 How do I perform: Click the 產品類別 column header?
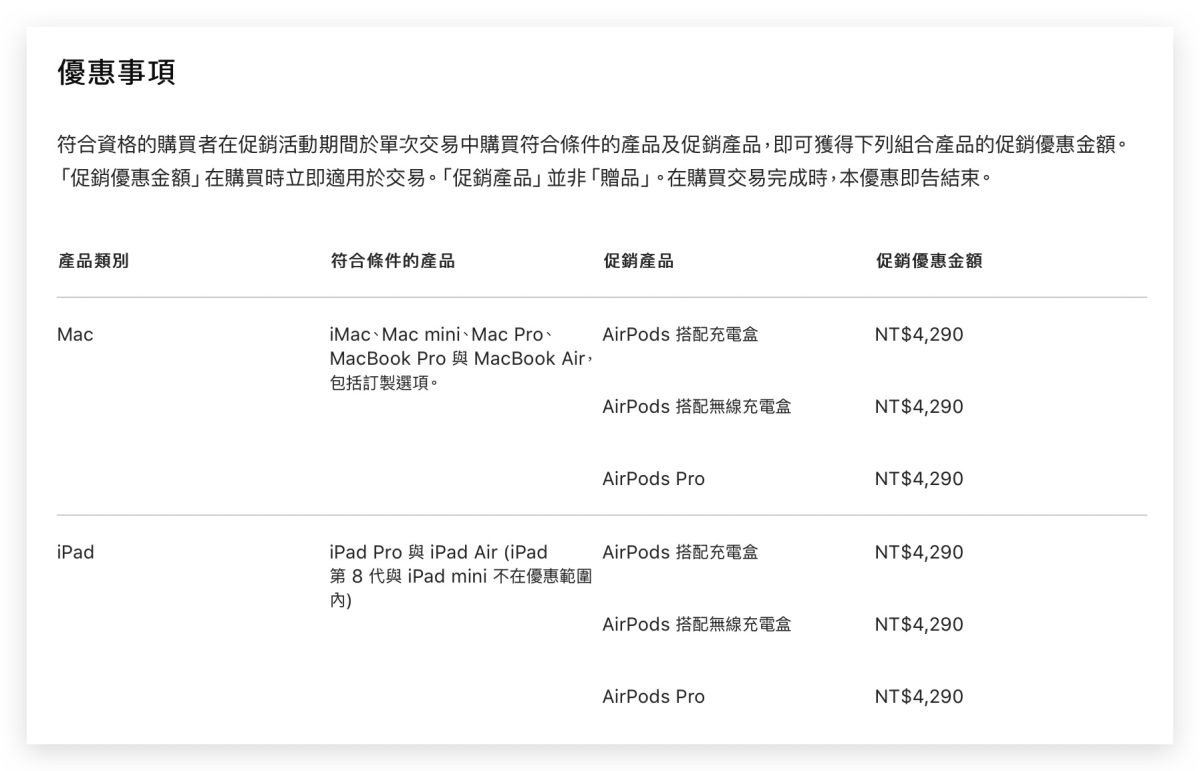[93, 261]
